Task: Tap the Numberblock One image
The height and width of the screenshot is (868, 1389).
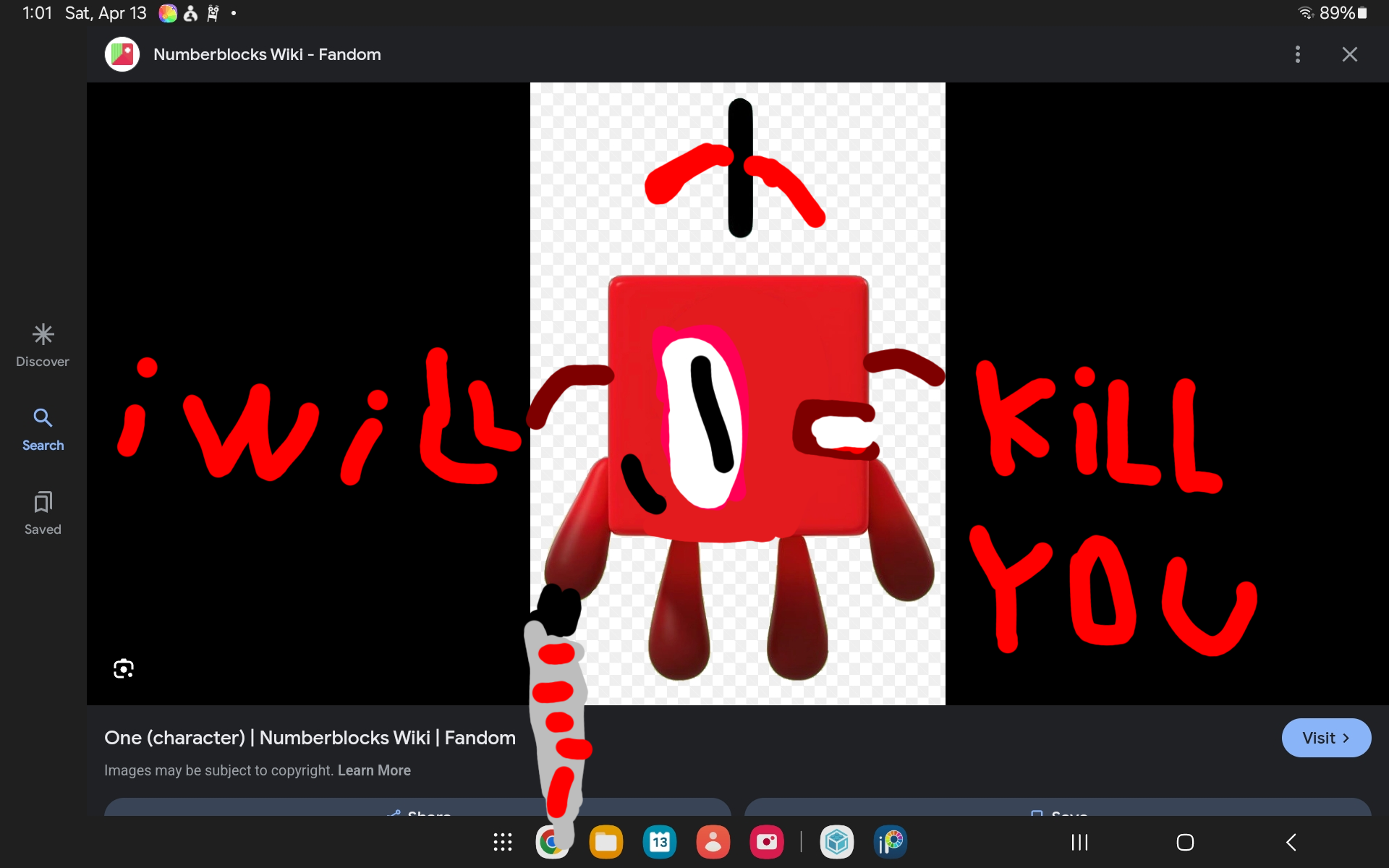Action: pyautogui.click(x=737, y=393)
